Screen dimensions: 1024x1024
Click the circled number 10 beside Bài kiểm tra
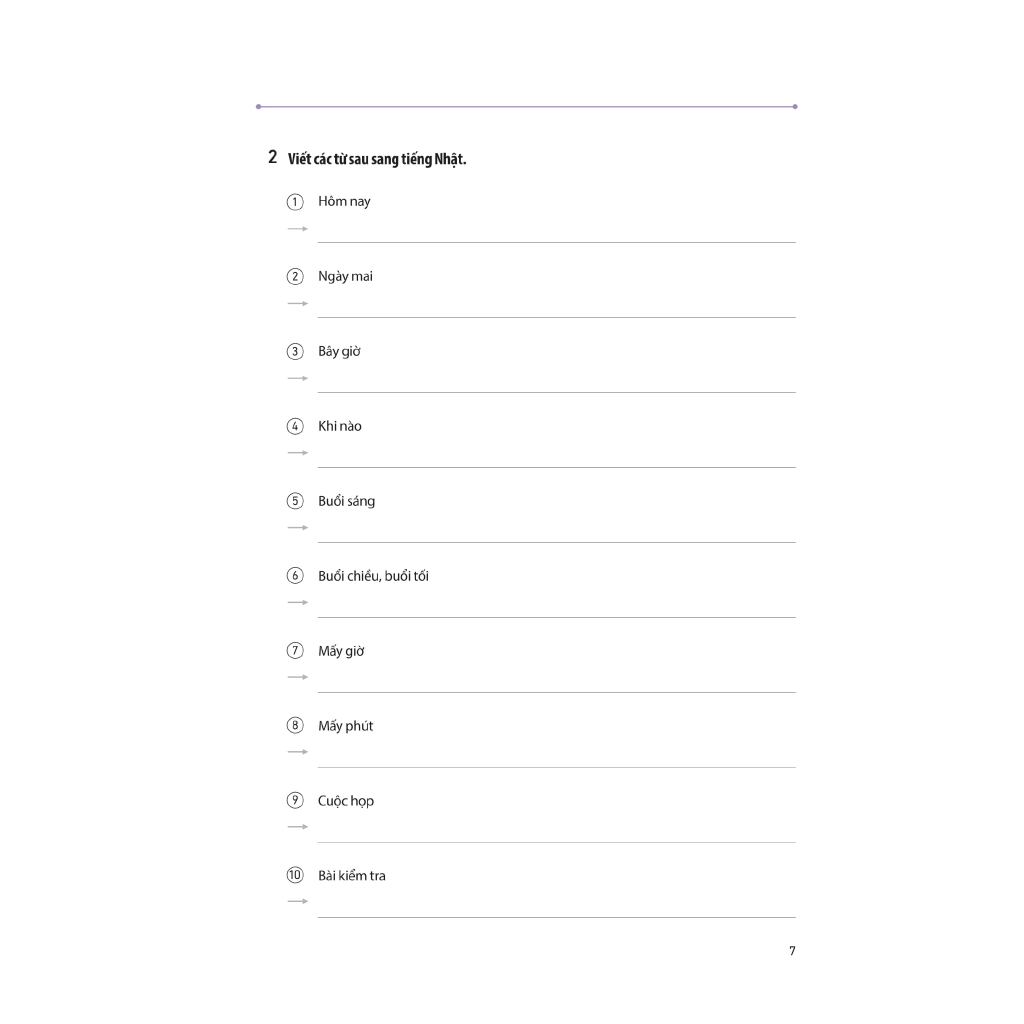pos(295,876)
